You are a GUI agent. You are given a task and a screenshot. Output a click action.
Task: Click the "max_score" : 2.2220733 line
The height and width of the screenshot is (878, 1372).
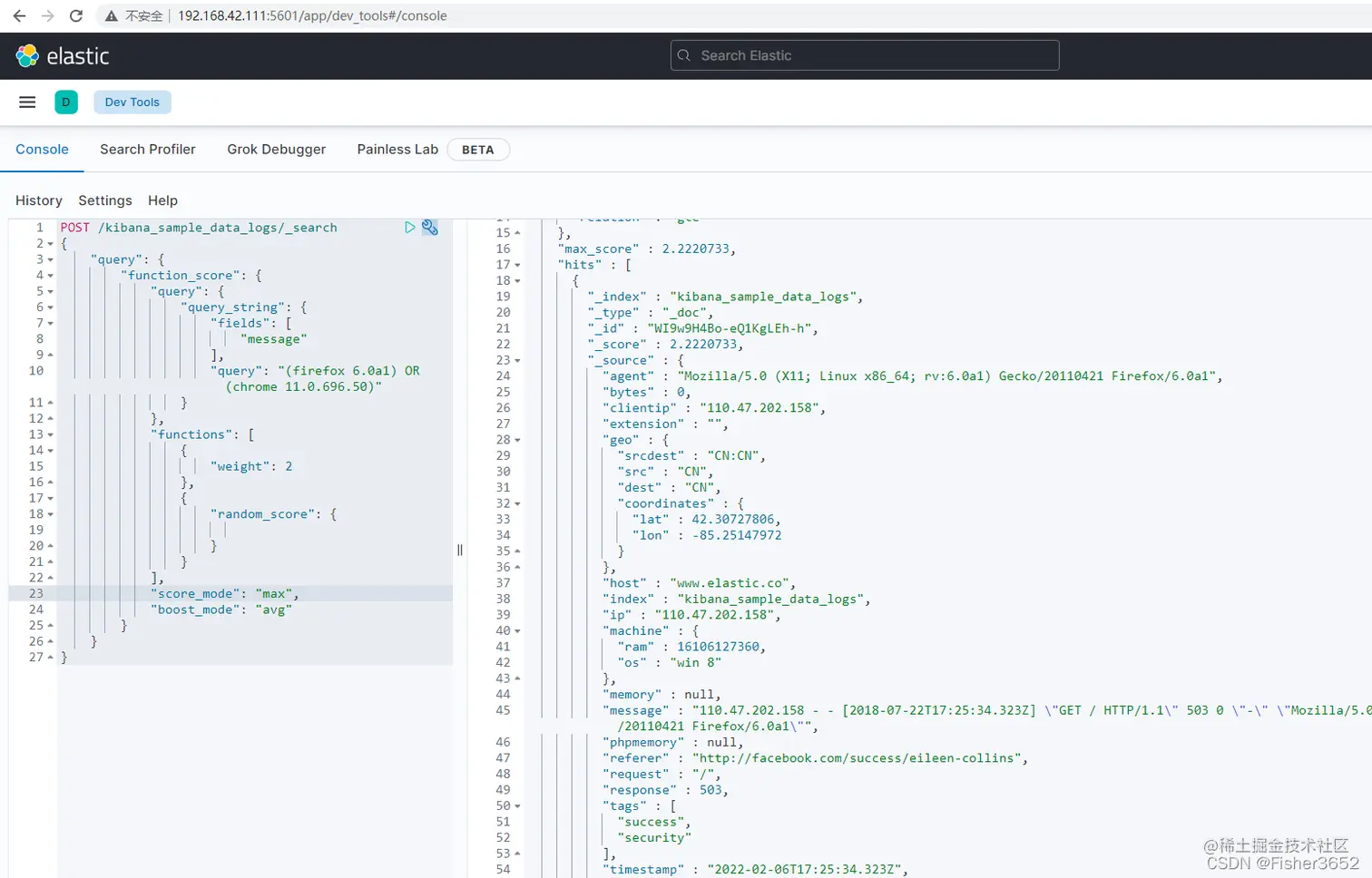[646, 249]
